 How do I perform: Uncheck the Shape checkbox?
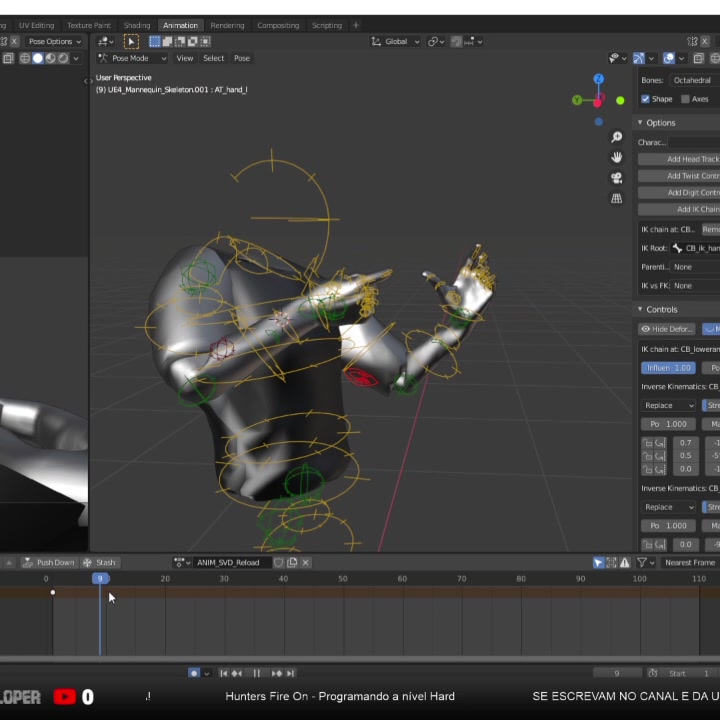coord(645,99)
